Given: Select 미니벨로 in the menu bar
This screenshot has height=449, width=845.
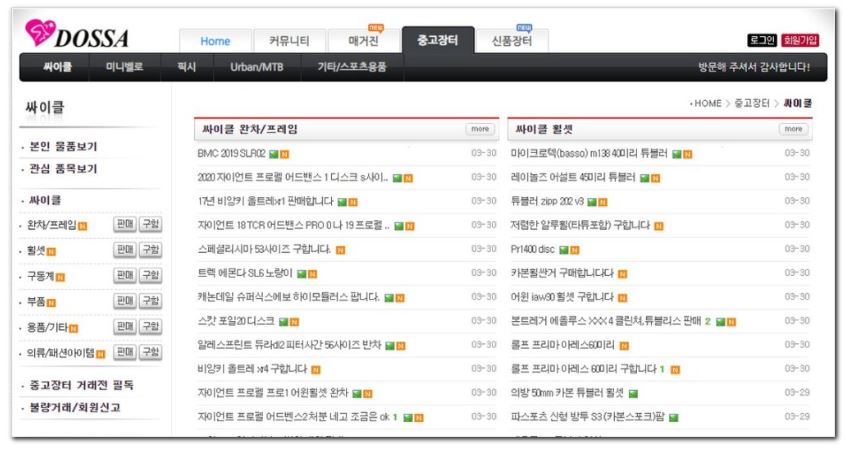Looking at the screenshot, I should click(124, 67).
